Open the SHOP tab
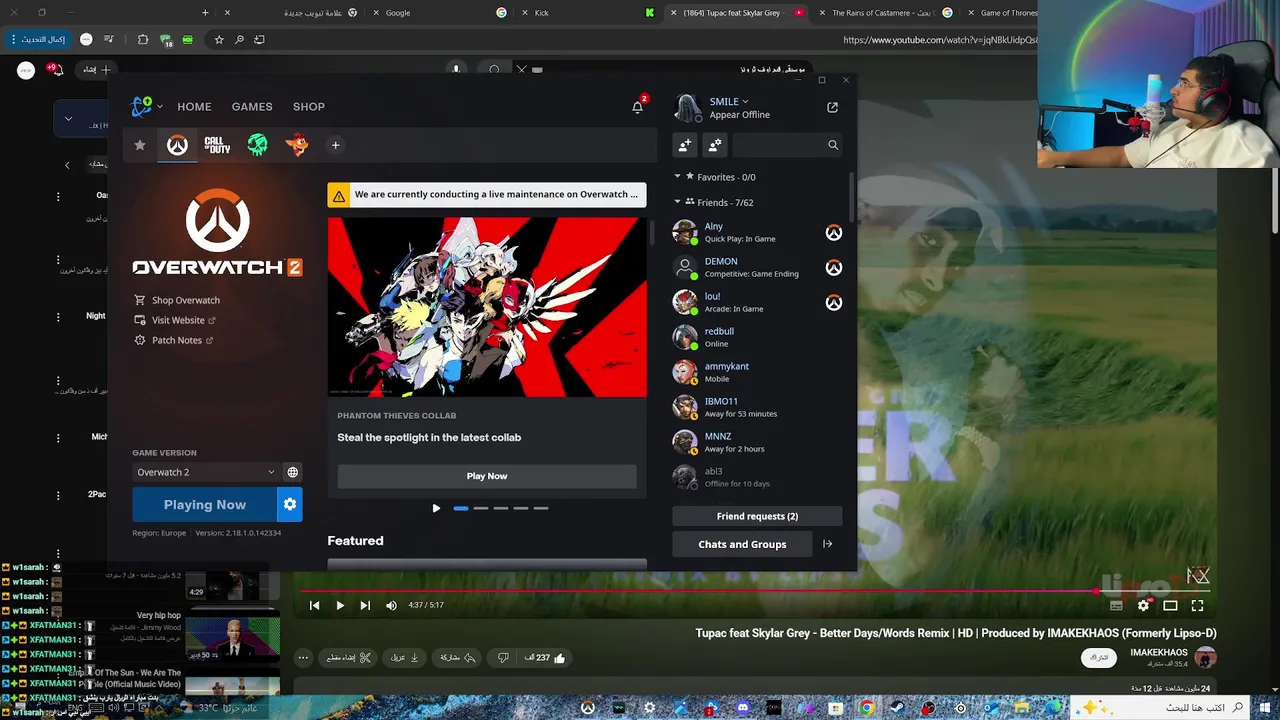Screen dimensions: 1280x720 [309, 106]
